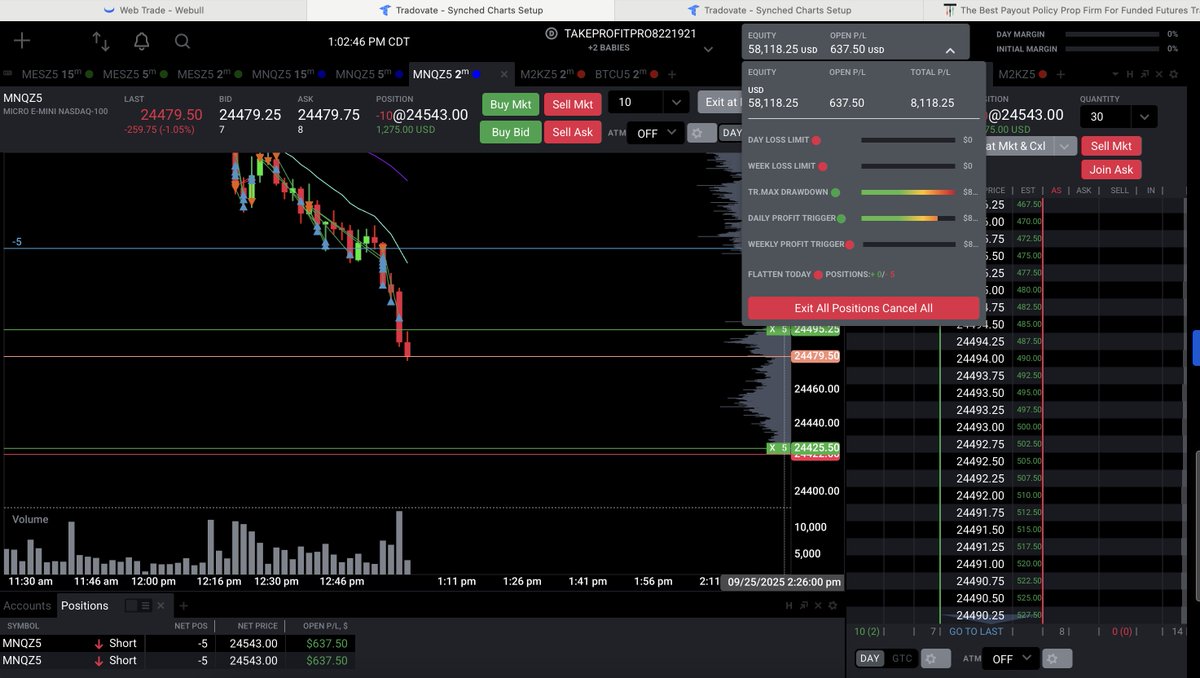Click the Exit All Positions Cancel All button
This screenshot has height=678, width=1200.
(x=862, y=308)
